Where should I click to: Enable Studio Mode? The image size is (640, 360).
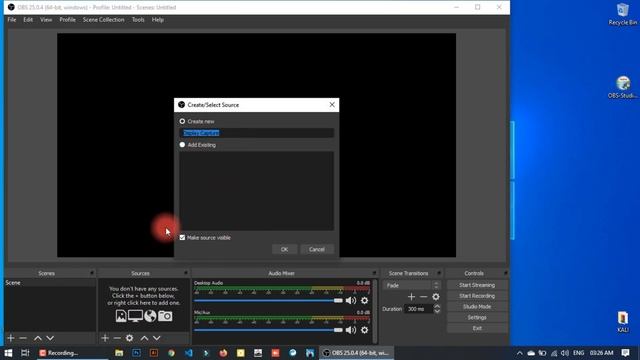pyautogui.click(x=477, y=307)
